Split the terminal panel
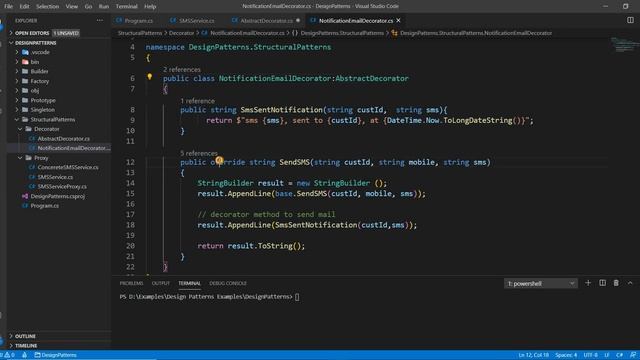 click(602, 283)
